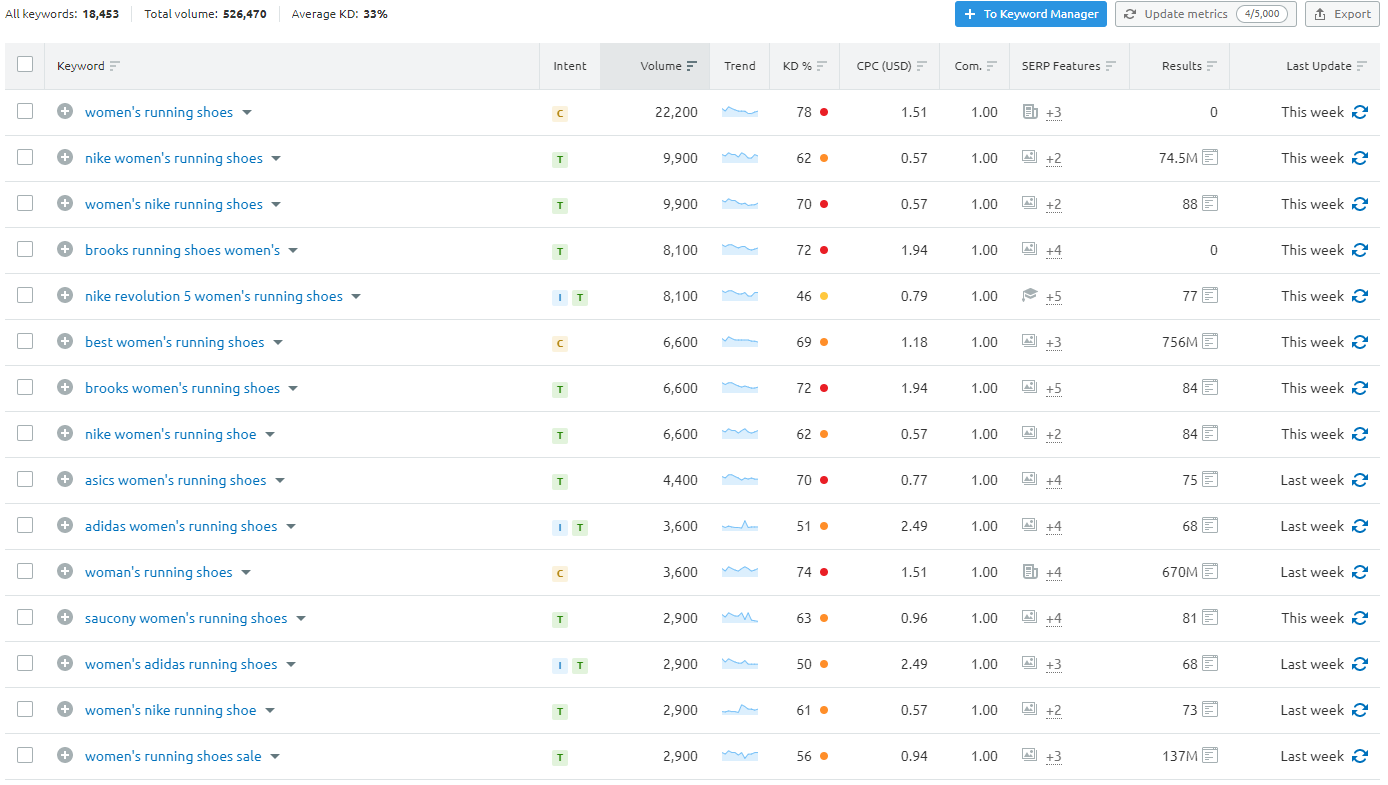Open SERP snapshot icon for best women's running shoes
Screen dimensions: 1388x785
tap(1210, 342)
